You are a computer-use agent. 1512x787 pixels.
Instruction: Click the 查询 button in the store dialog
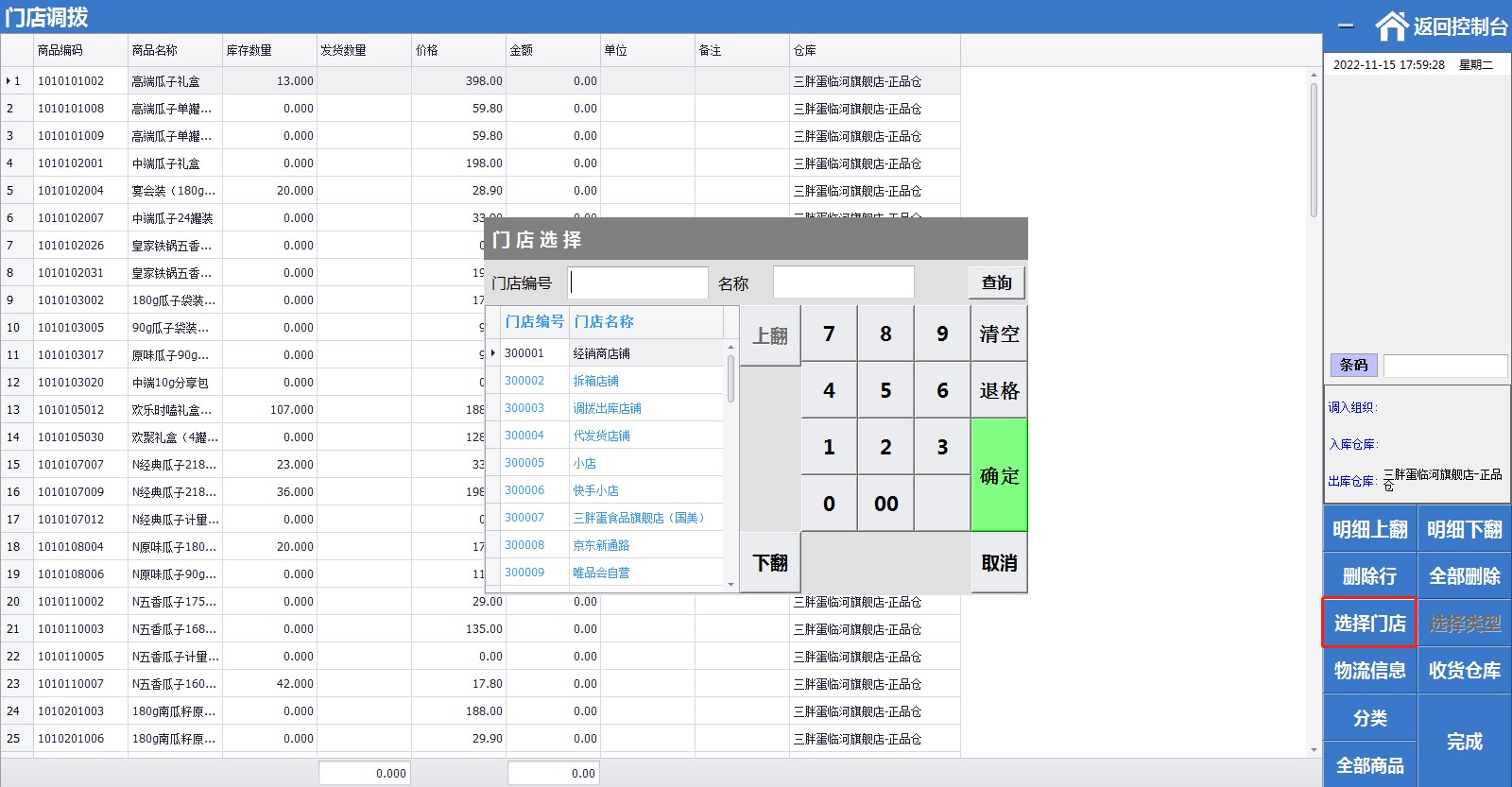click(x=996, y=282)
